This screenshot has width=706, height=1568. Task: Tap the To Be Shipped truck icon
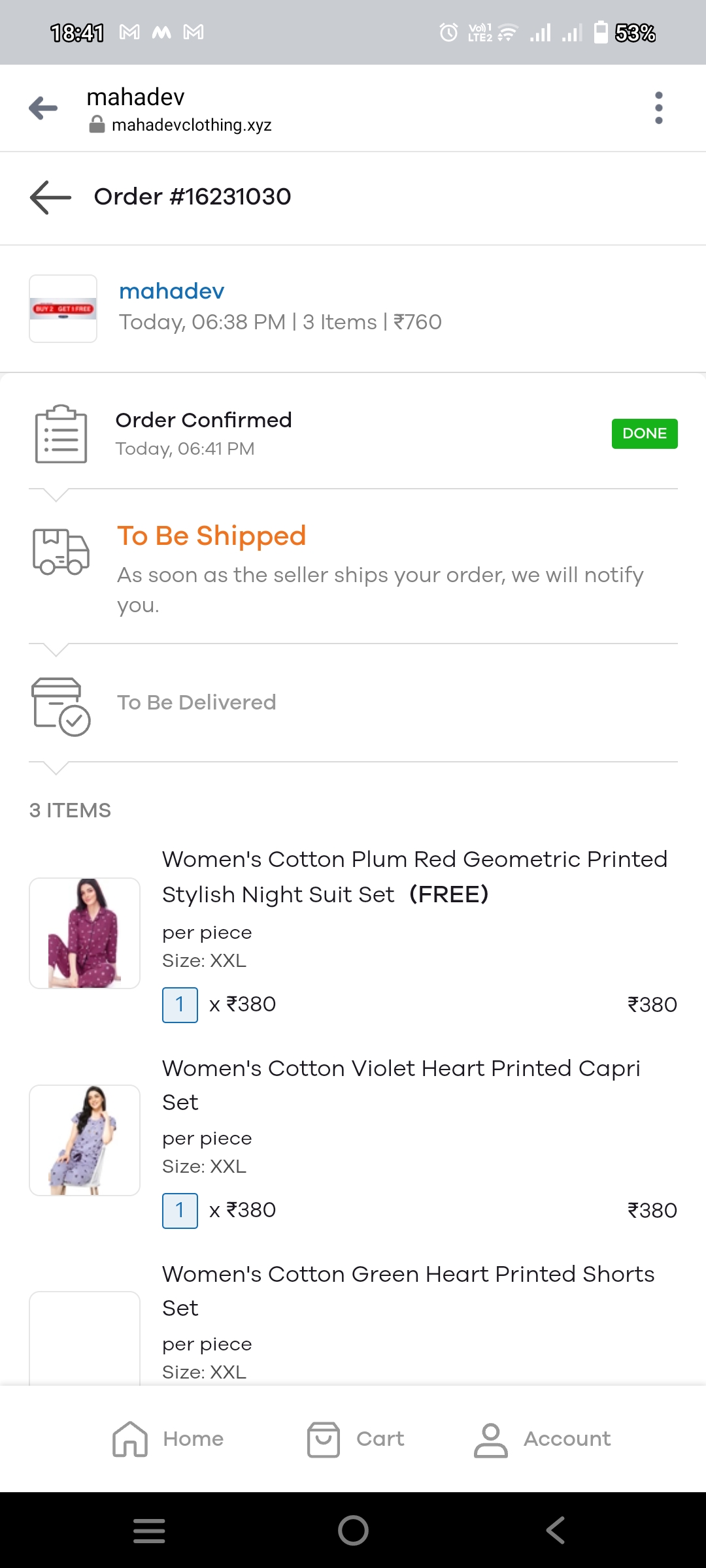pos(61,552)
